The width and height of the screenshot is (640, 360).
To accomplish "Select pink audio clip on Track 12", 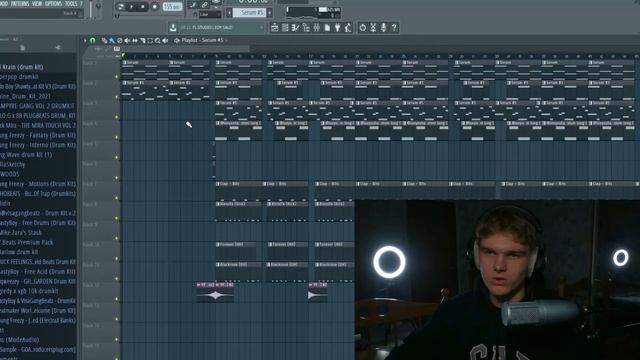I will 215,292.
